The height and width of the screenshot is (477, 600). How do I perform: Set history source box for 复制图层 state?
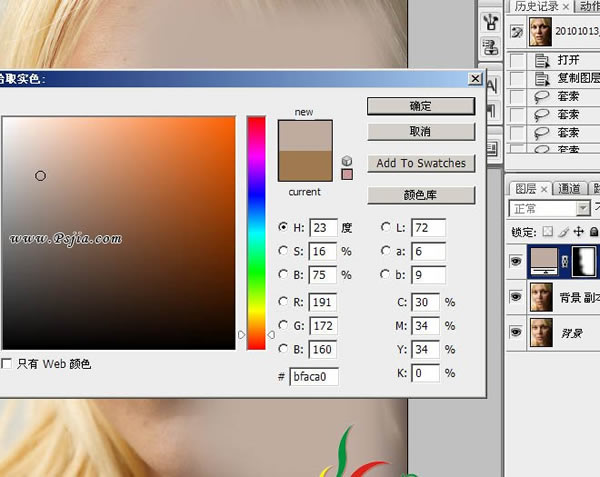click(x=517, y=78)
